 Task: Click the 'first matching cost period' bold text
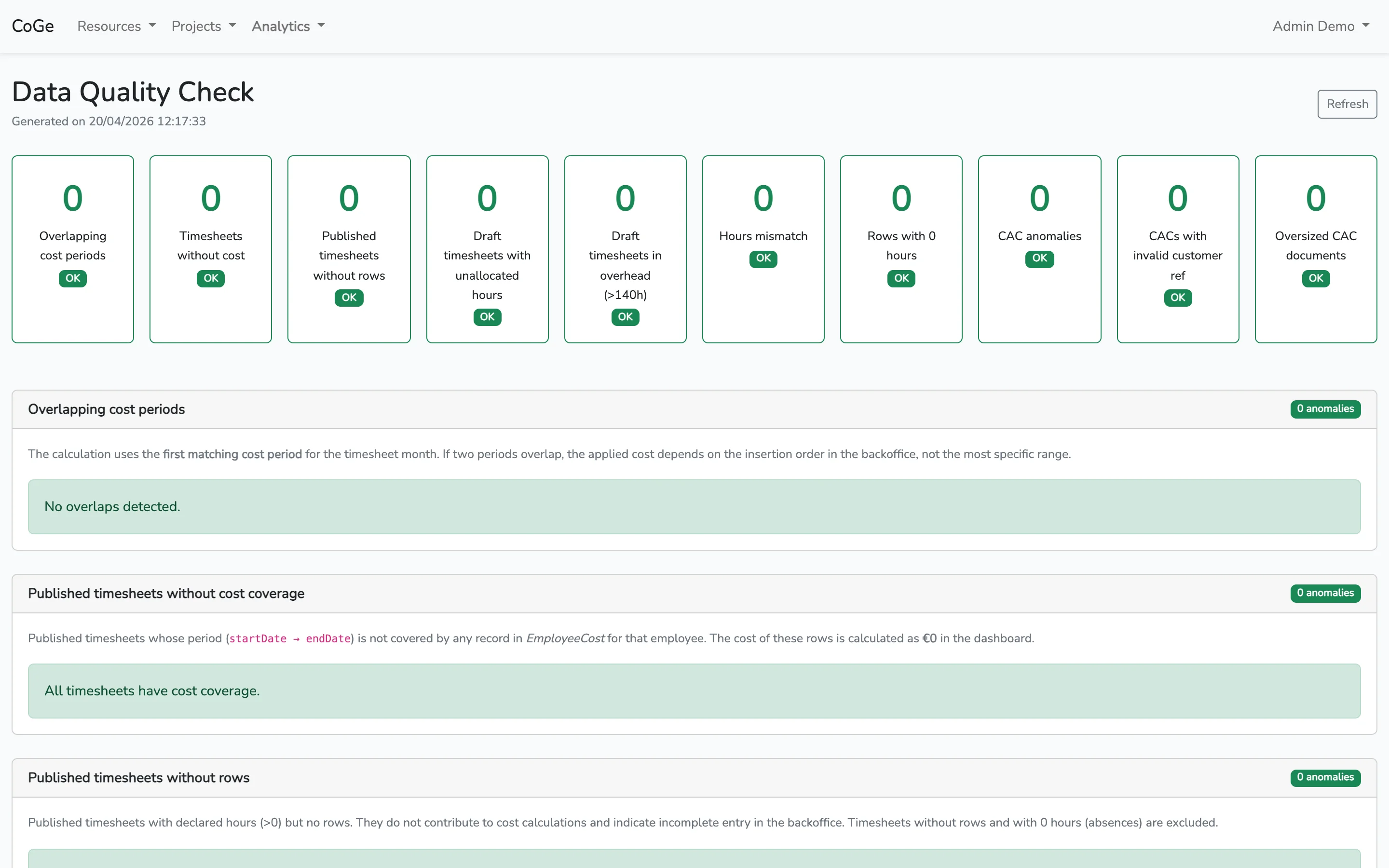click(x=232, y=454)
